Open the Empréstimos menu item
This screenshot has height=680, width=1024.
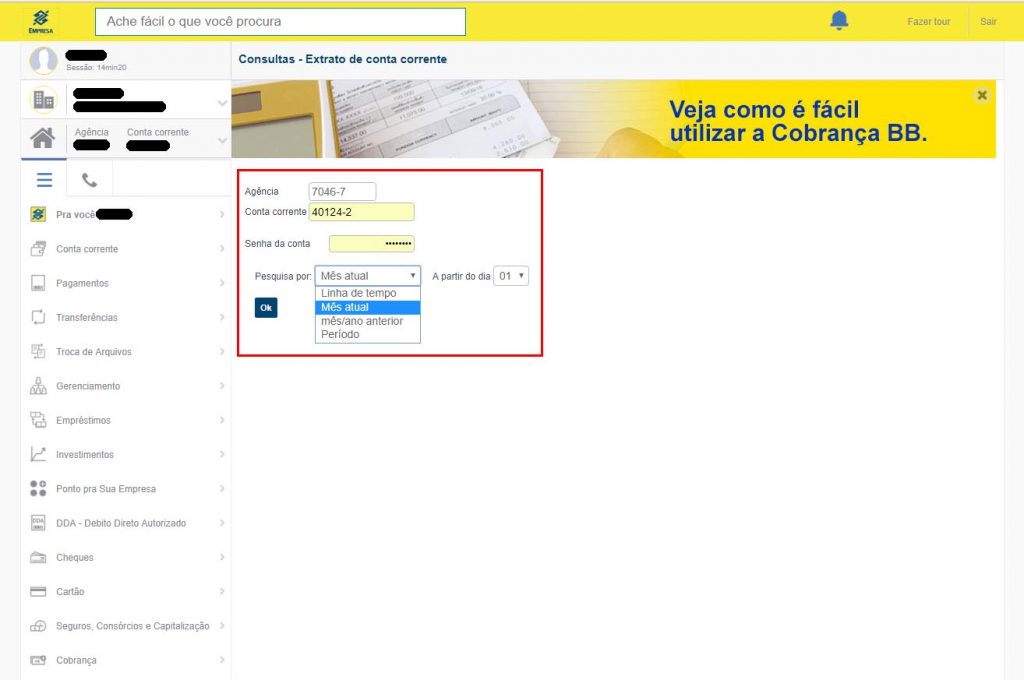coord(83,421)
